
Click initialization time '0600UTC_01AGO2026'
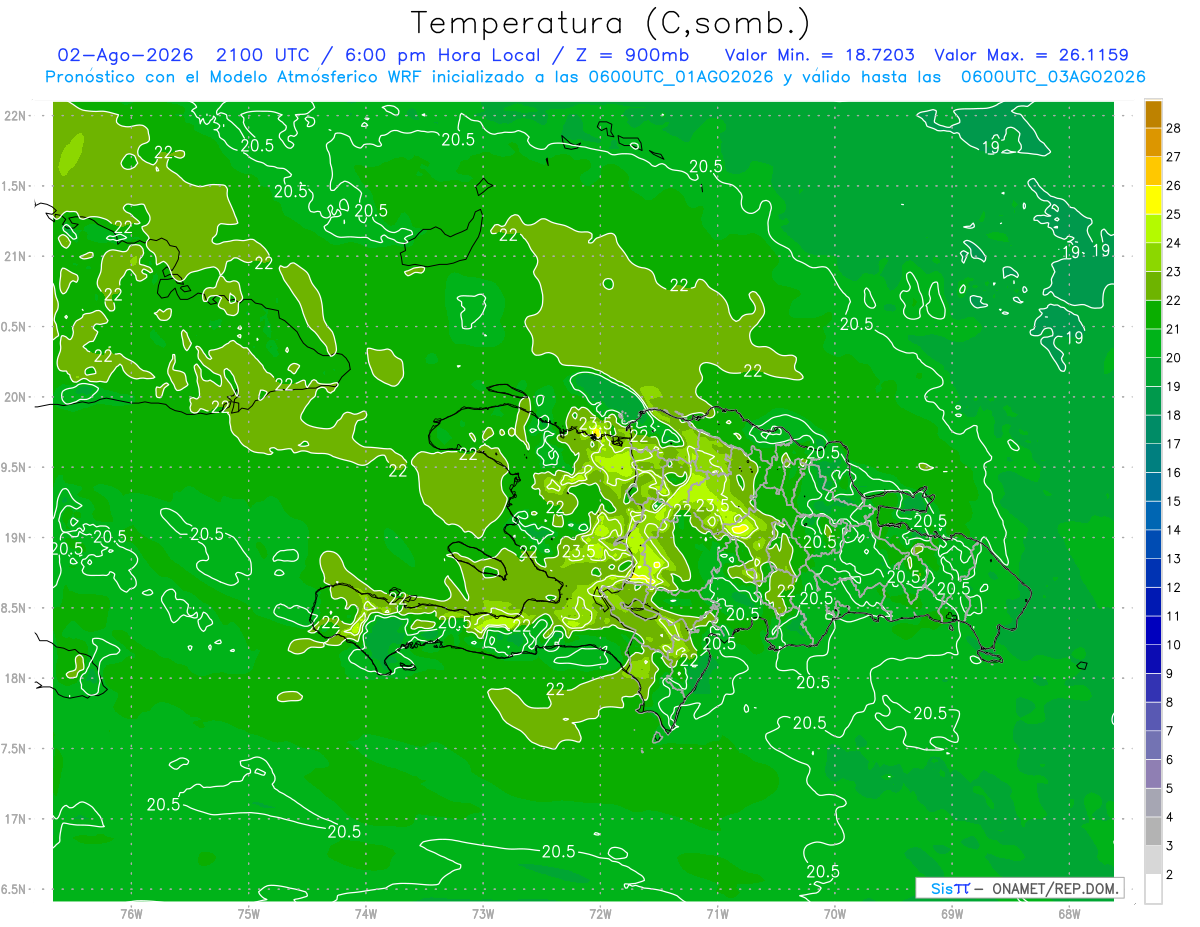[681, 76]
